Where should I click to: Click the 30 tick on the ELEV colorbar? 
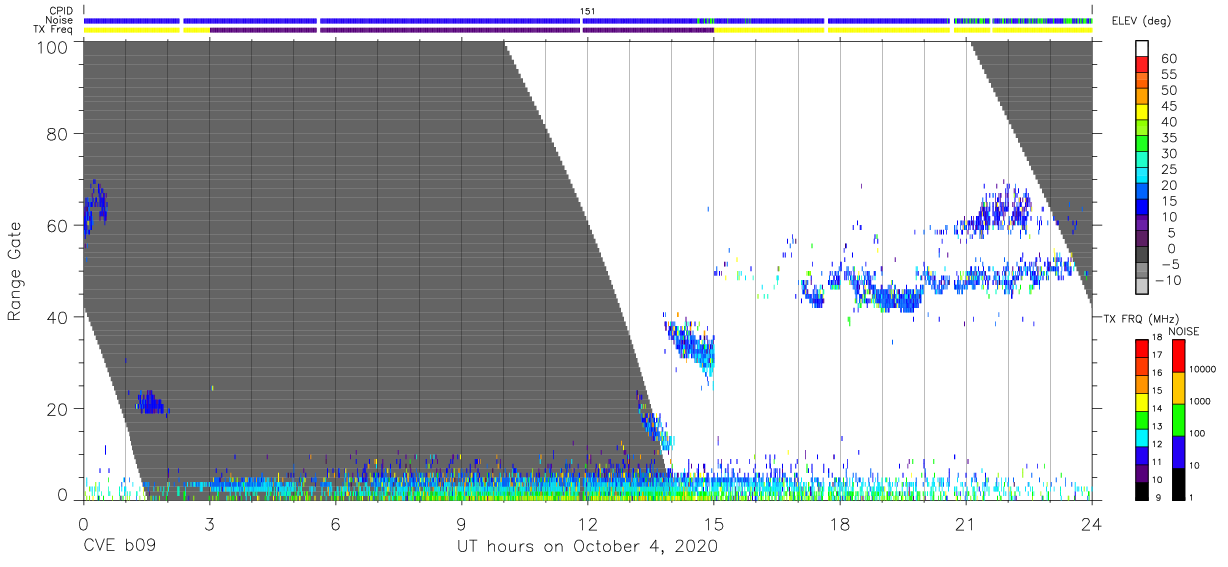(1168, 153)
